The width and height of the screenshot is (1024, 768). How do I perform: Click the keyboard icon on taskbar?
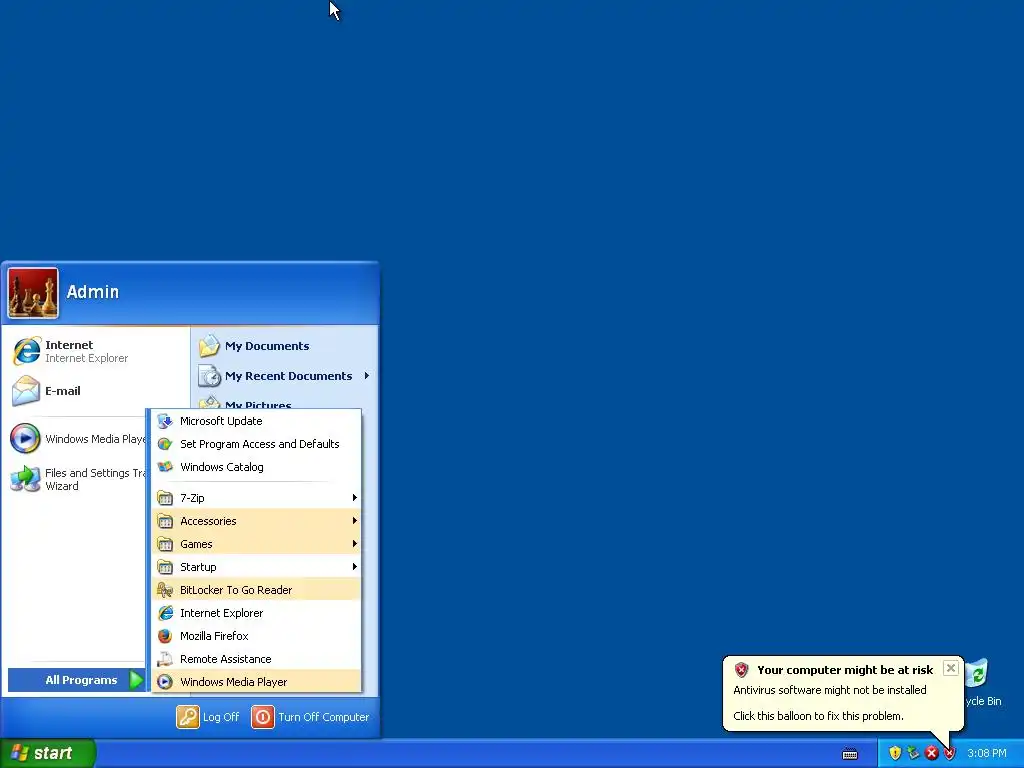tap(850, 754)
